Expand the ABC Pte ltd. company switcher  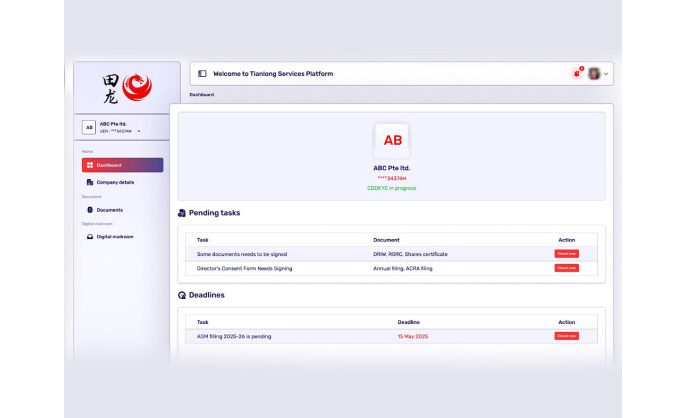(139, 131)
